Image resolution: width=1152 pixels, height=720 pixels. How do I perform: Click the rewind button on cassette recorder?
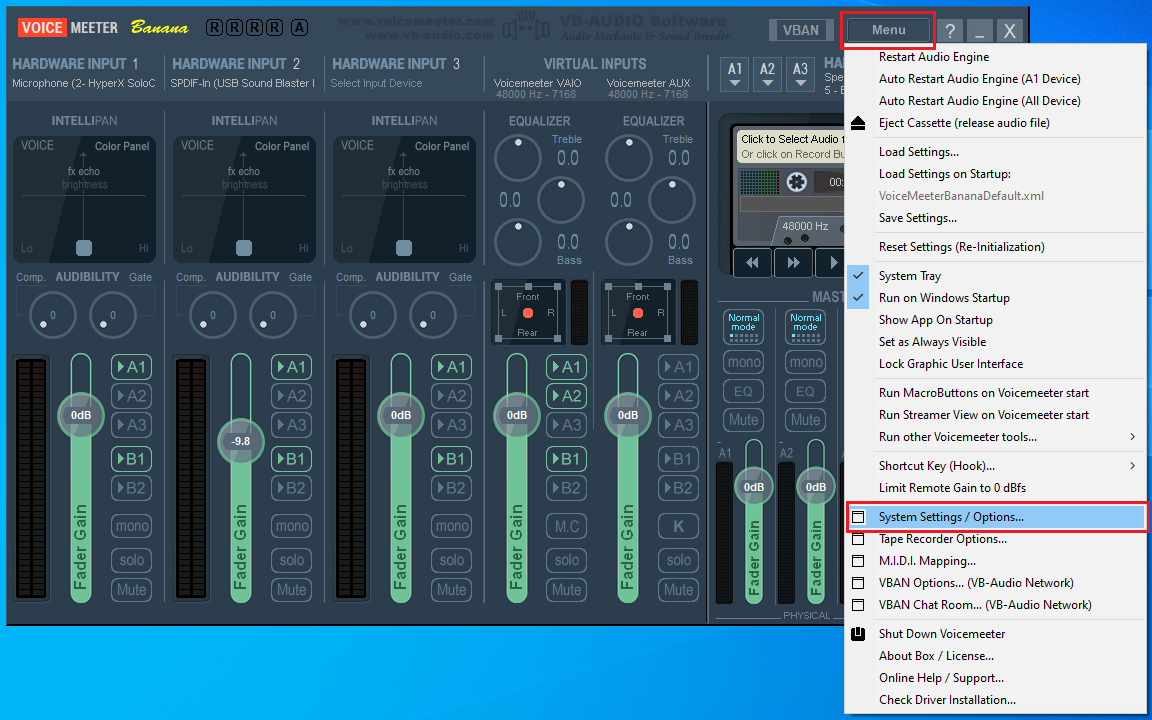pos(752,262)
